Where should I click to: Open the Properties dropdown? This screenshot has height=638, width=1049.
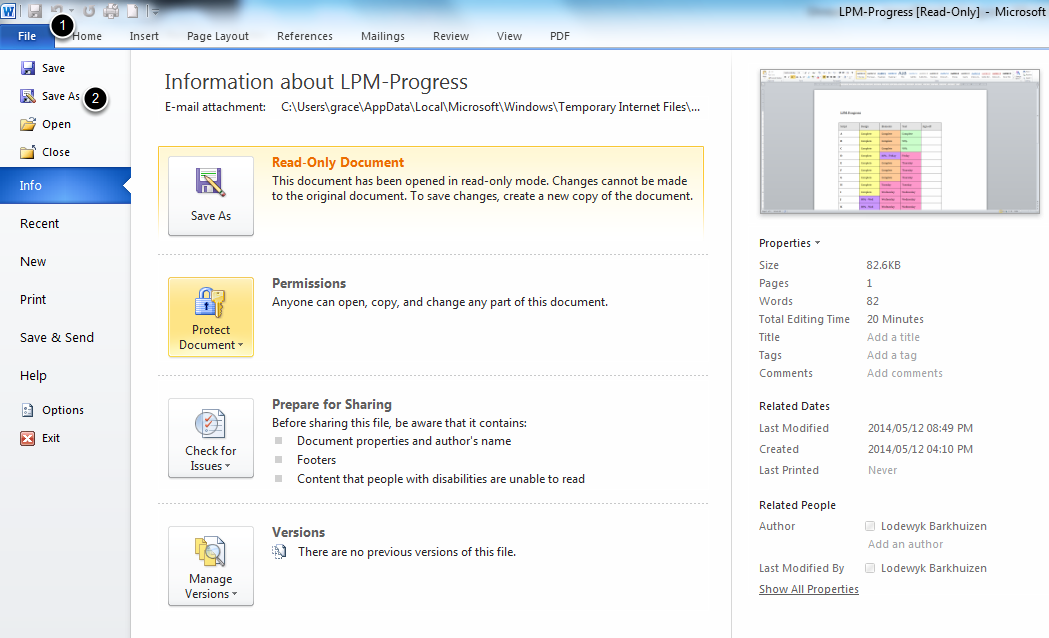(789, 243)
